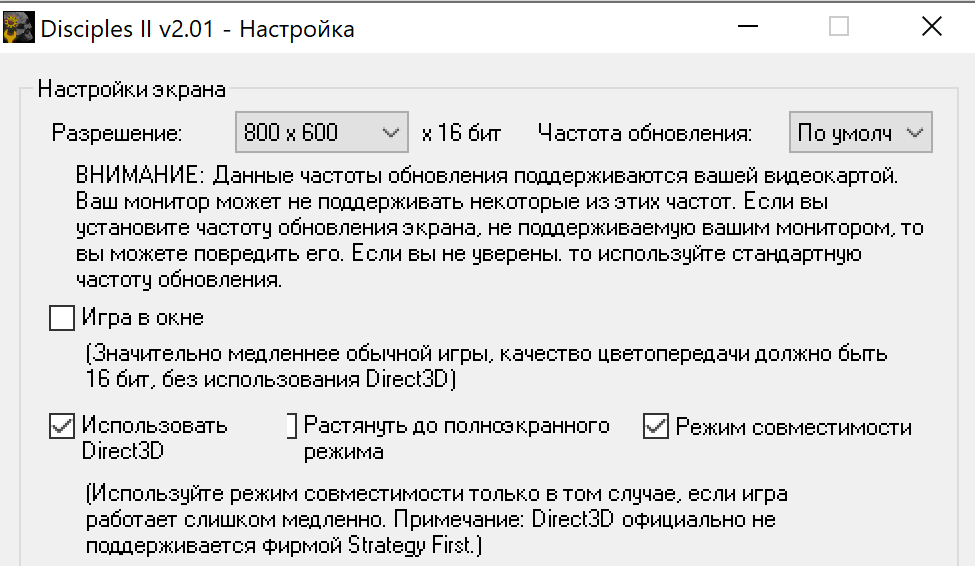Toggle 'Растянуть до полноэкранного режима' checkbox
Viewport: 975px width, 566px height.
pos(292,426)
